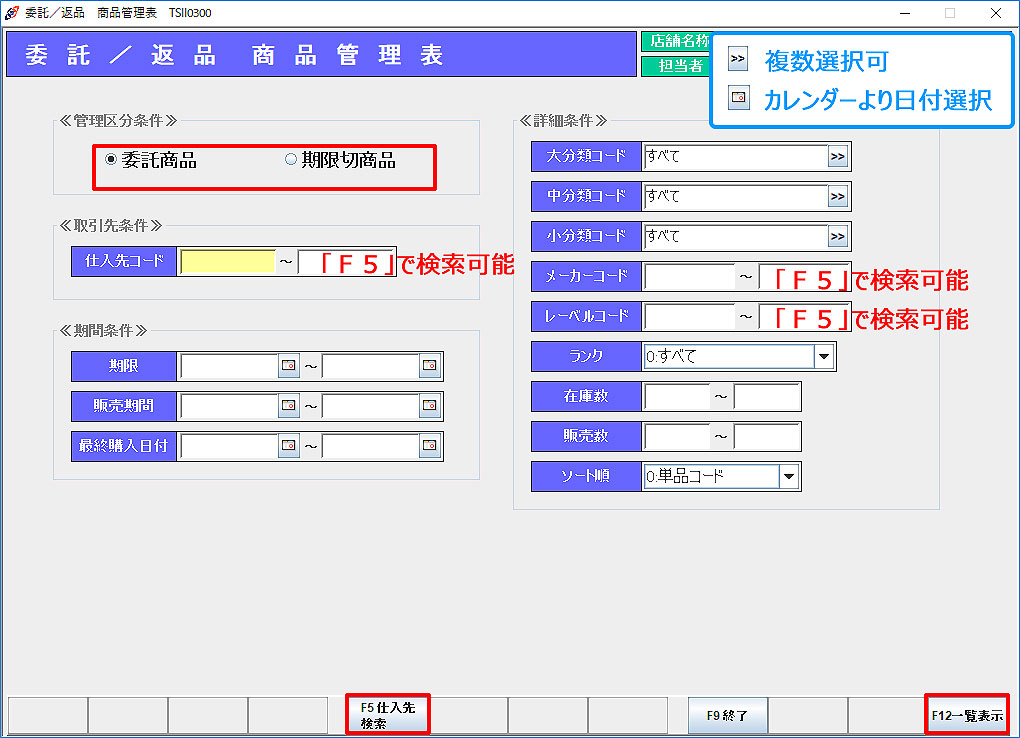Click the 期限 start date field
The image size is (1020, 738).
point(229,366)
